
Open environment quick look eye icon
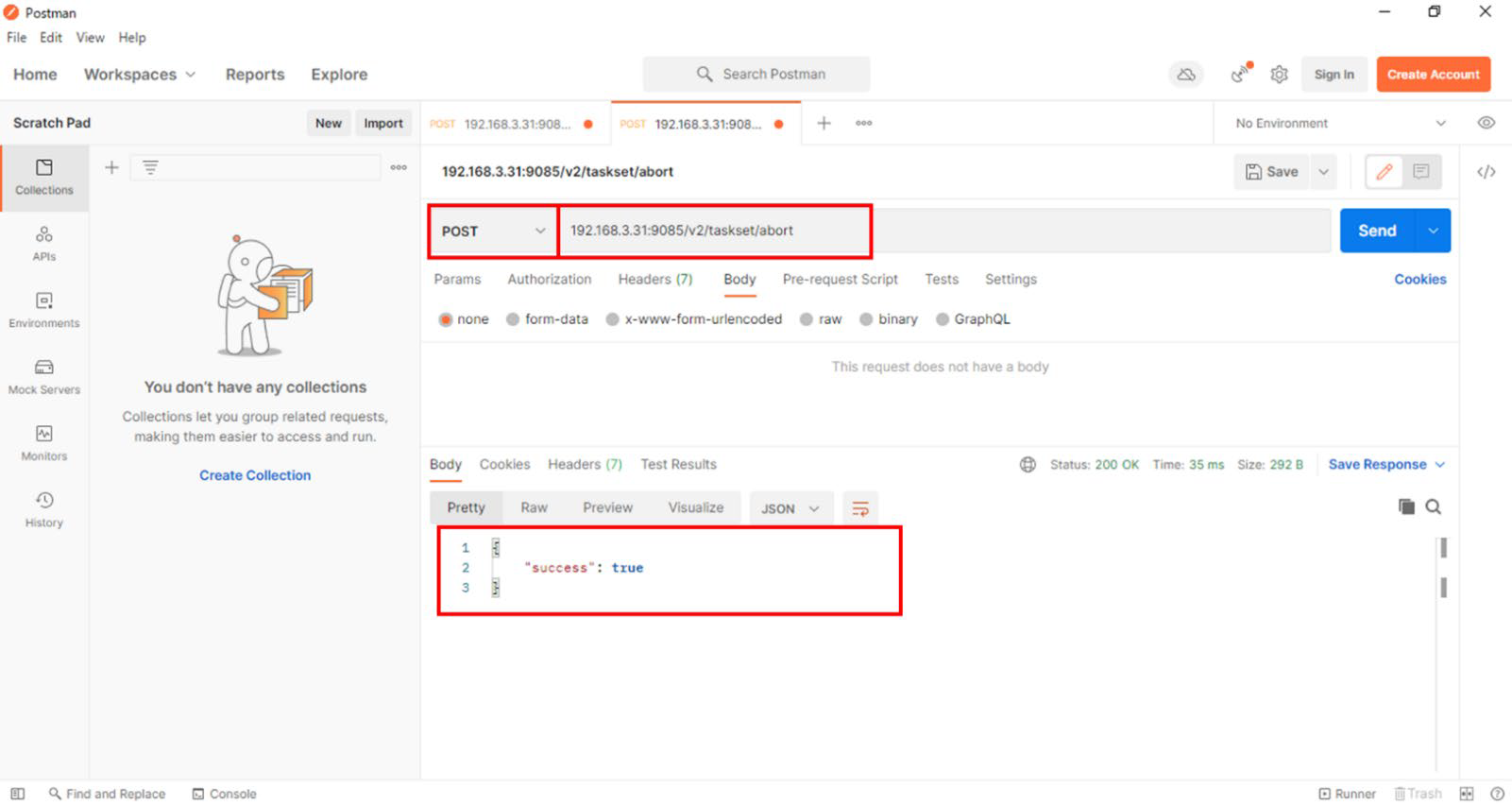tap(1486, 123)
